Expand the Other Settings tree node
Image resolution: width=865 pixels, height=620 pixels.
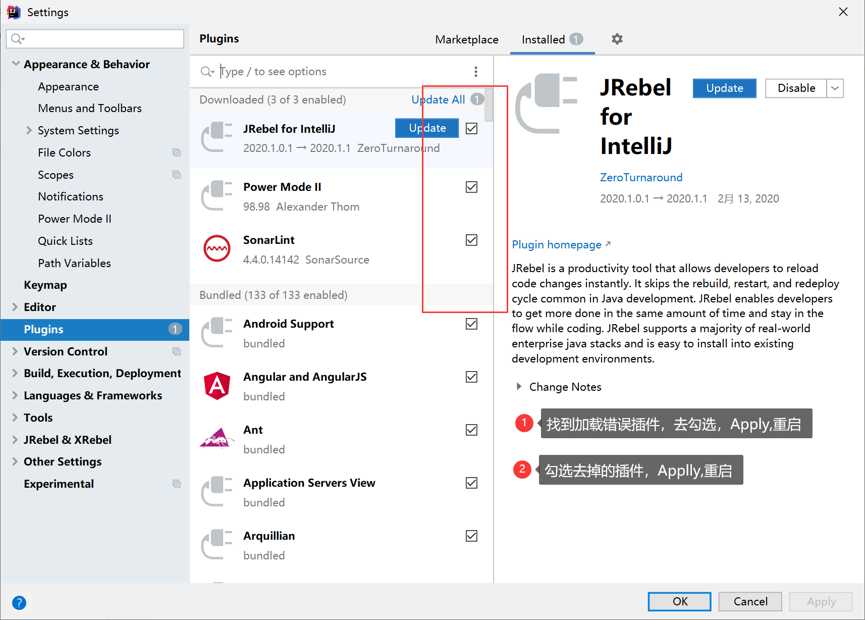point(15,462)
